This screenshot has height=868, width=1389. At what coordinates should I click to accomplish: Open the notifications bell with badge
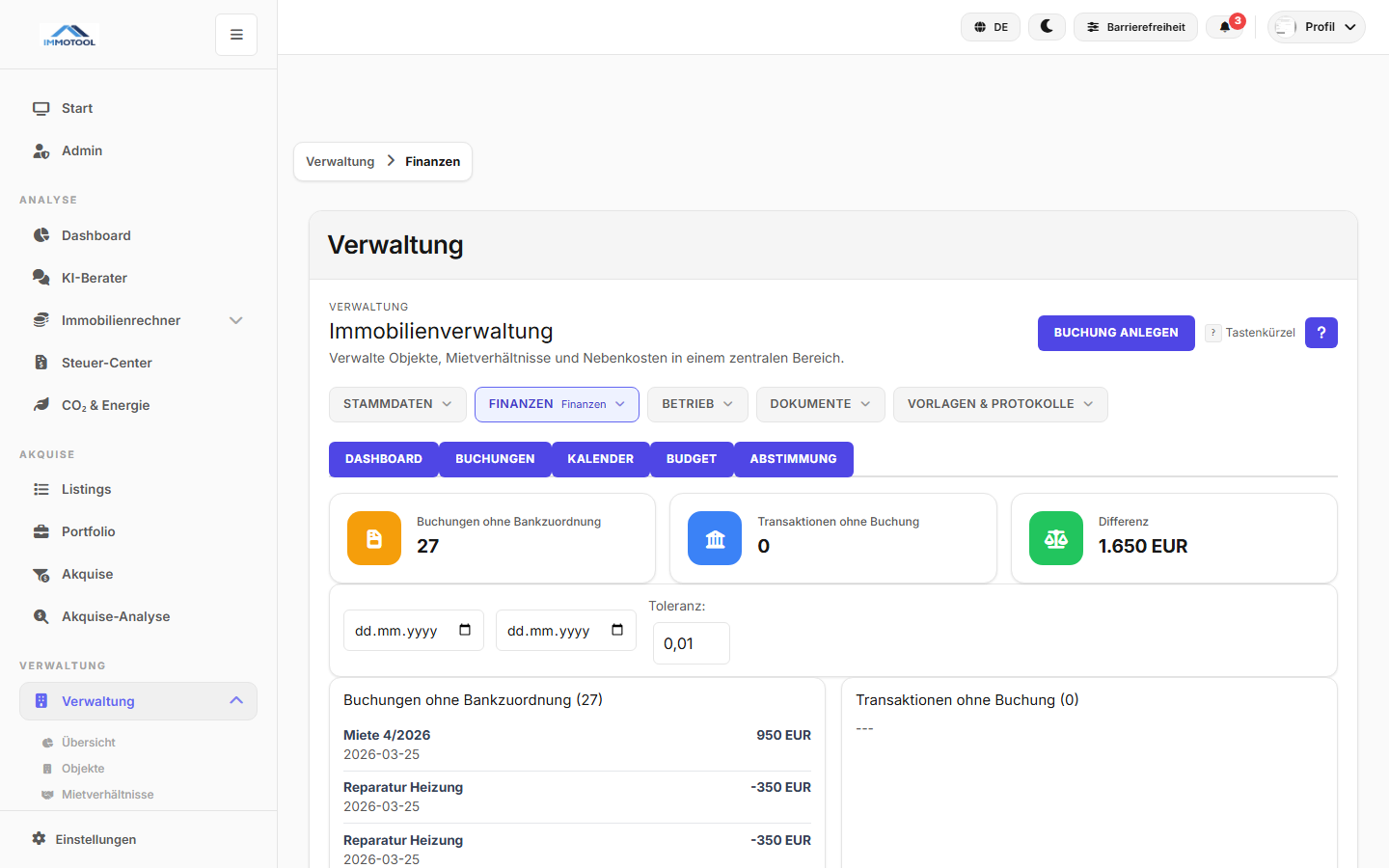click(1226, 27)
